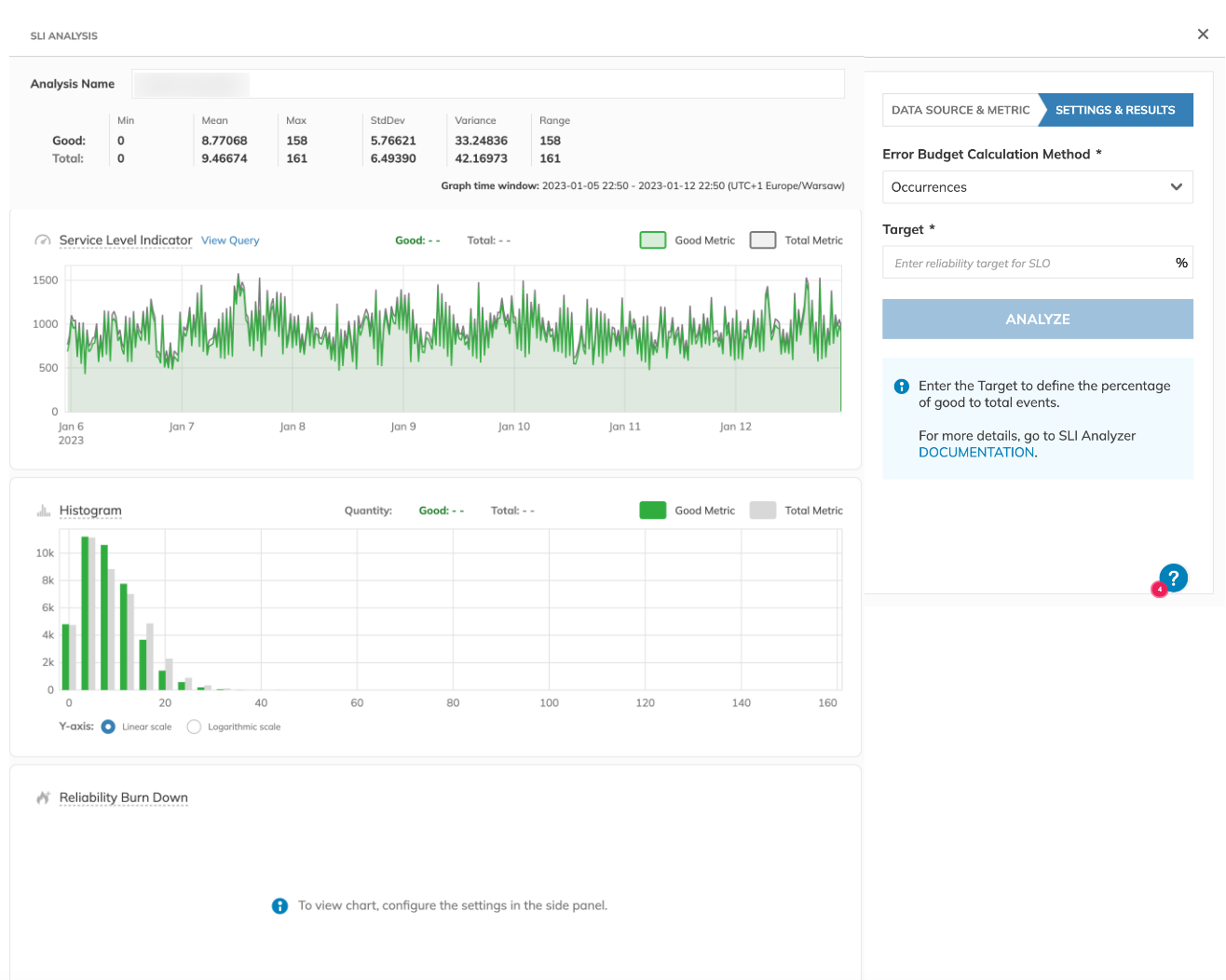Click the Histogram bar chart icon
1226x980 pixels.
coord(43,510)
